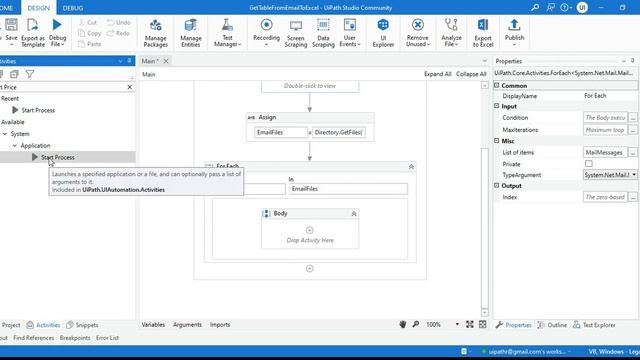Viewport: 640px width, 360px height.
Task: Click Analyze File icon
Action: [451, 25]
